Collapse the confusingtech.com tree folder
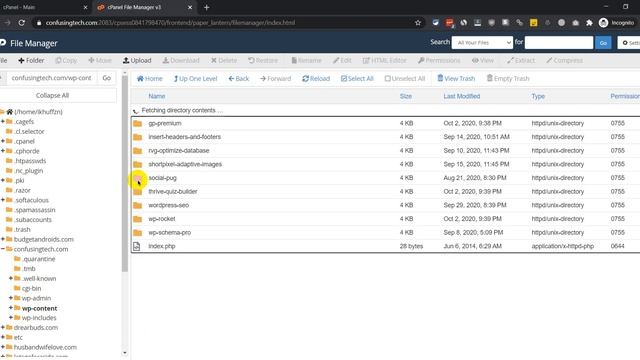The height and width of the screenshot is (360, 640). point(3,249)
